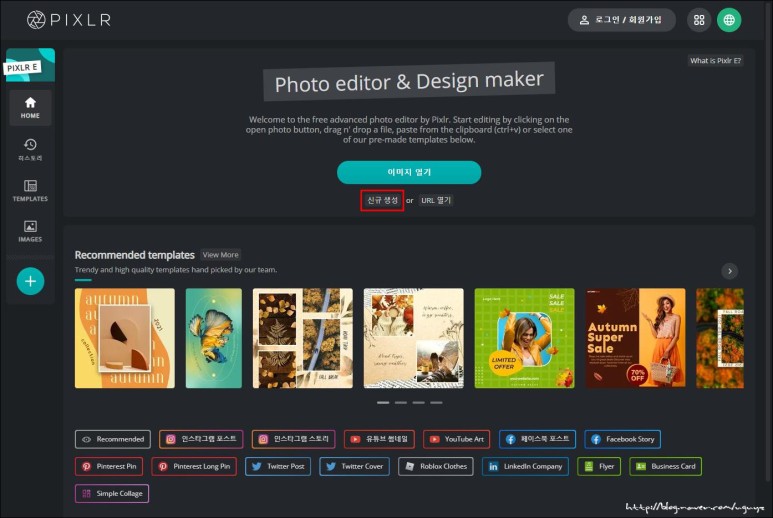Select the Pinterest Pin category
773x518 pixels.
tap(109, 466)
